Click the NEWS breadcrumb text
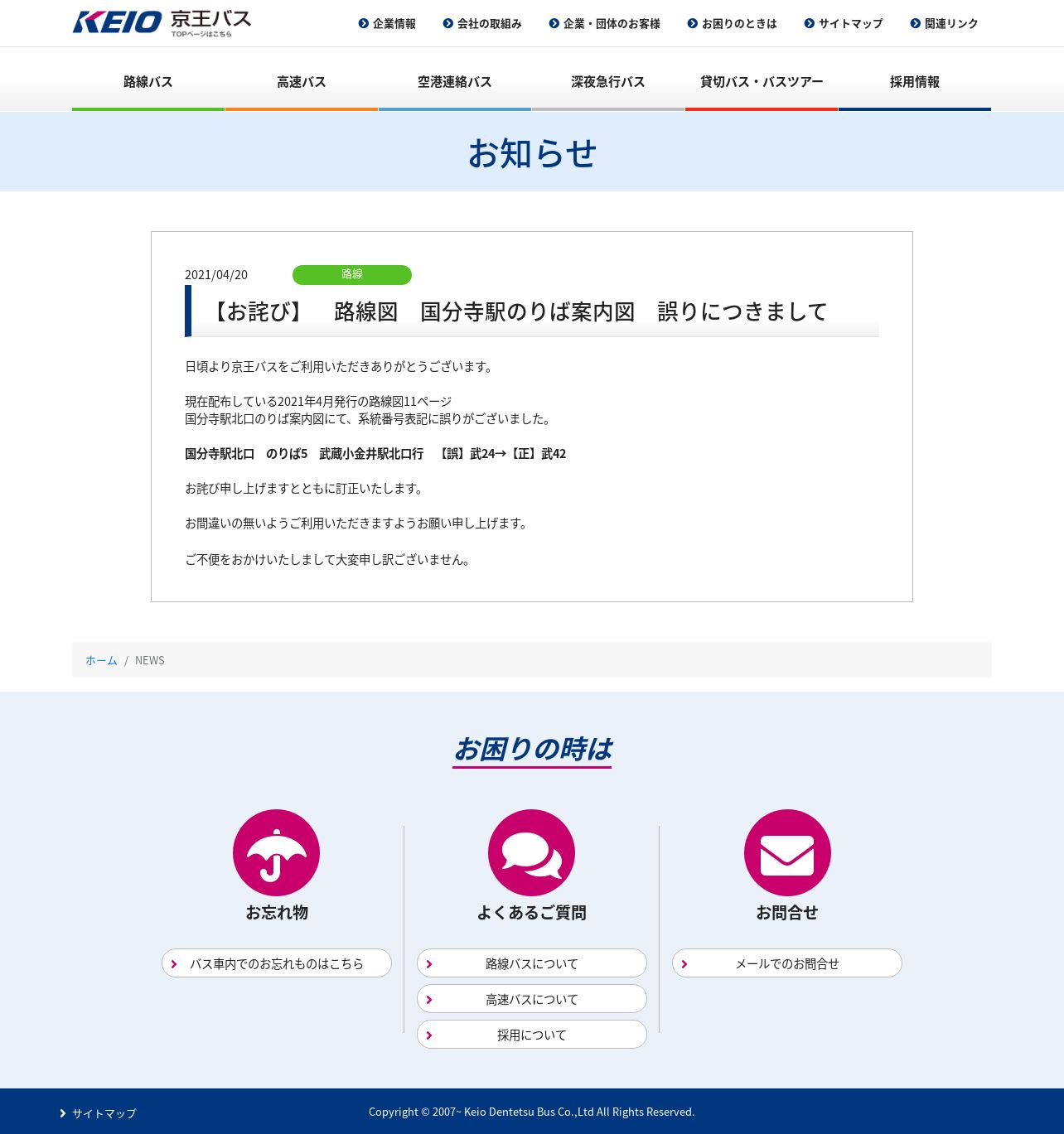Viewport: 1064px width, 1134px height. coord(150,660)
